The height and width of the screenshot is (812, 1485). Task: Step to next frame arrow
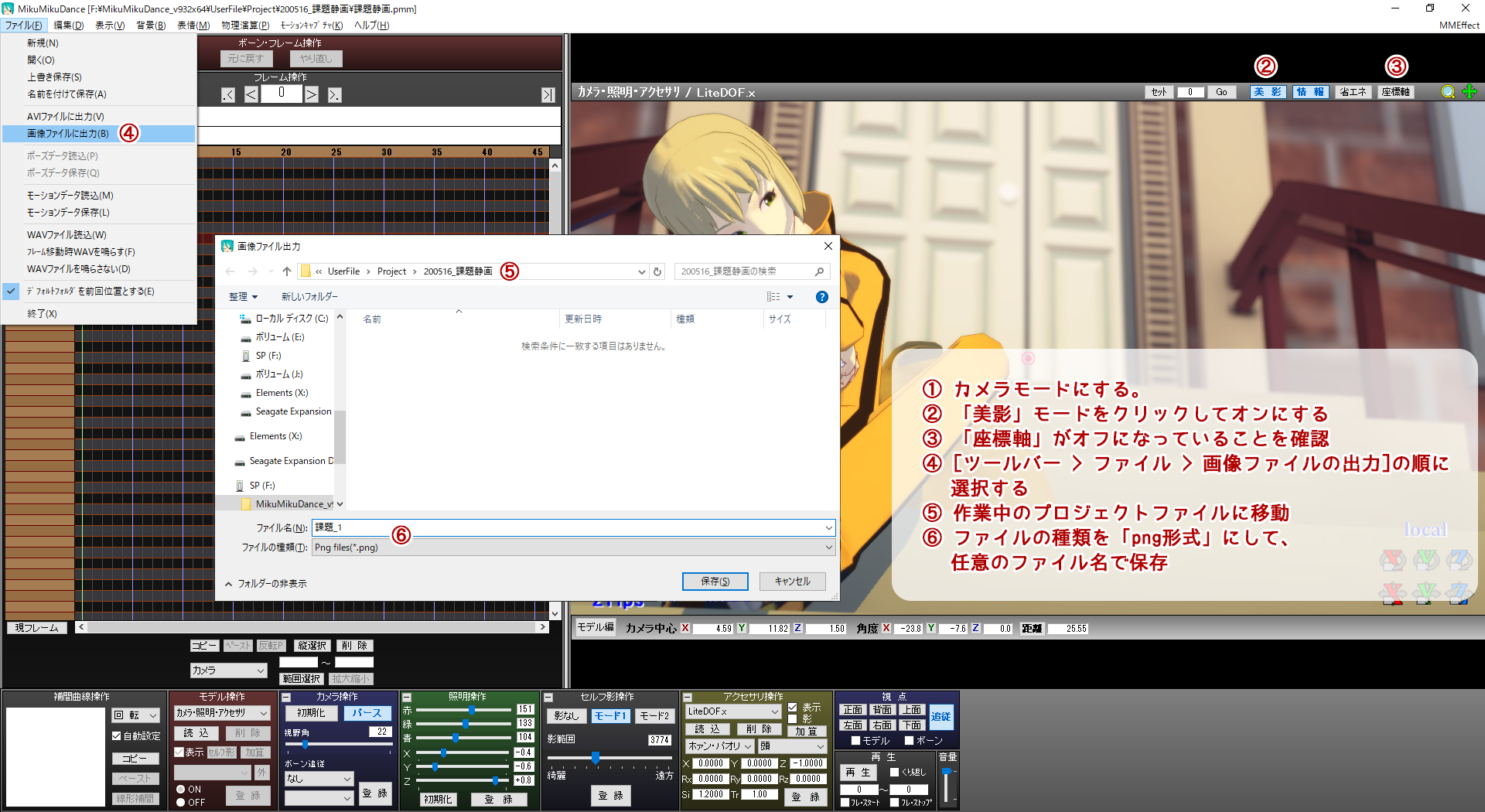311,95
